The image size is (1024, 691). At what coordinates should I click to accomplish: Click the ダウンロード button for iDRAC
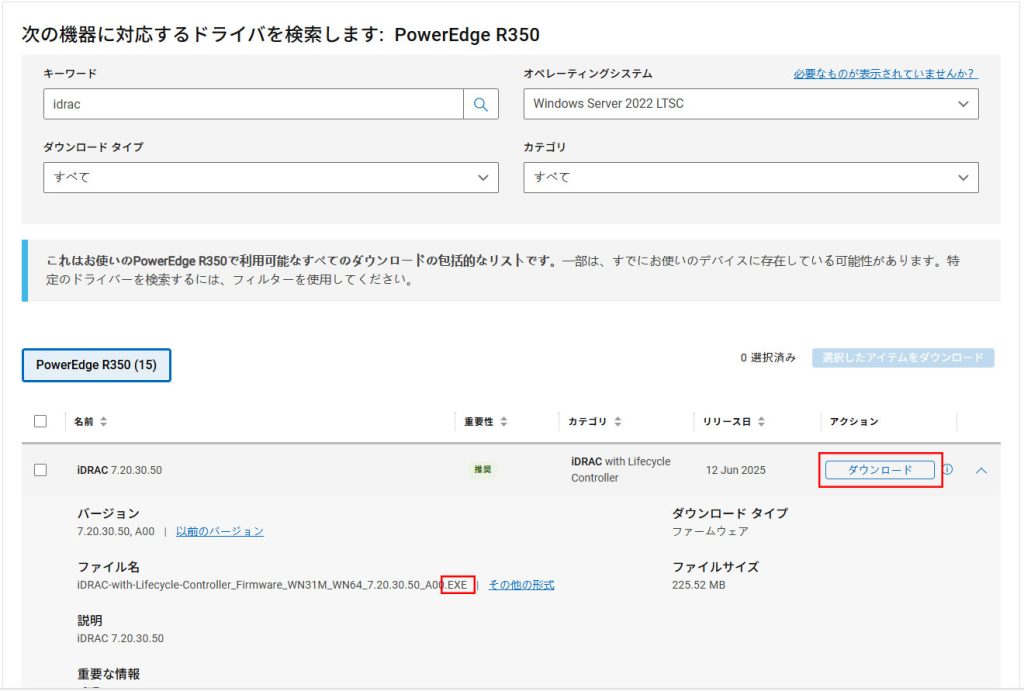click(880, 470)
